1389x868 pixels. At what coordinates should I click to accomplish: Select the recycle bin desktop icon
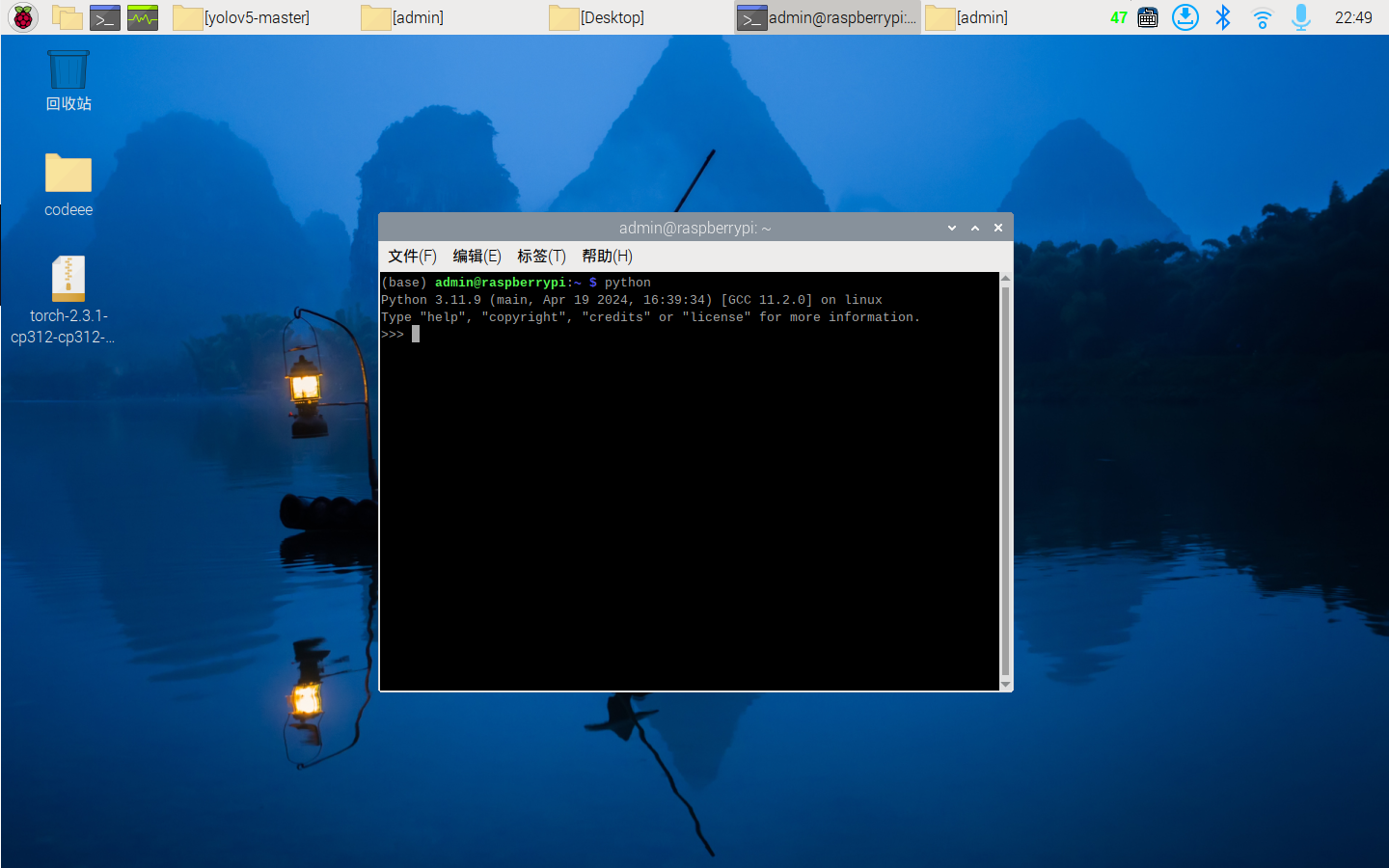click(x=68, y=81)
